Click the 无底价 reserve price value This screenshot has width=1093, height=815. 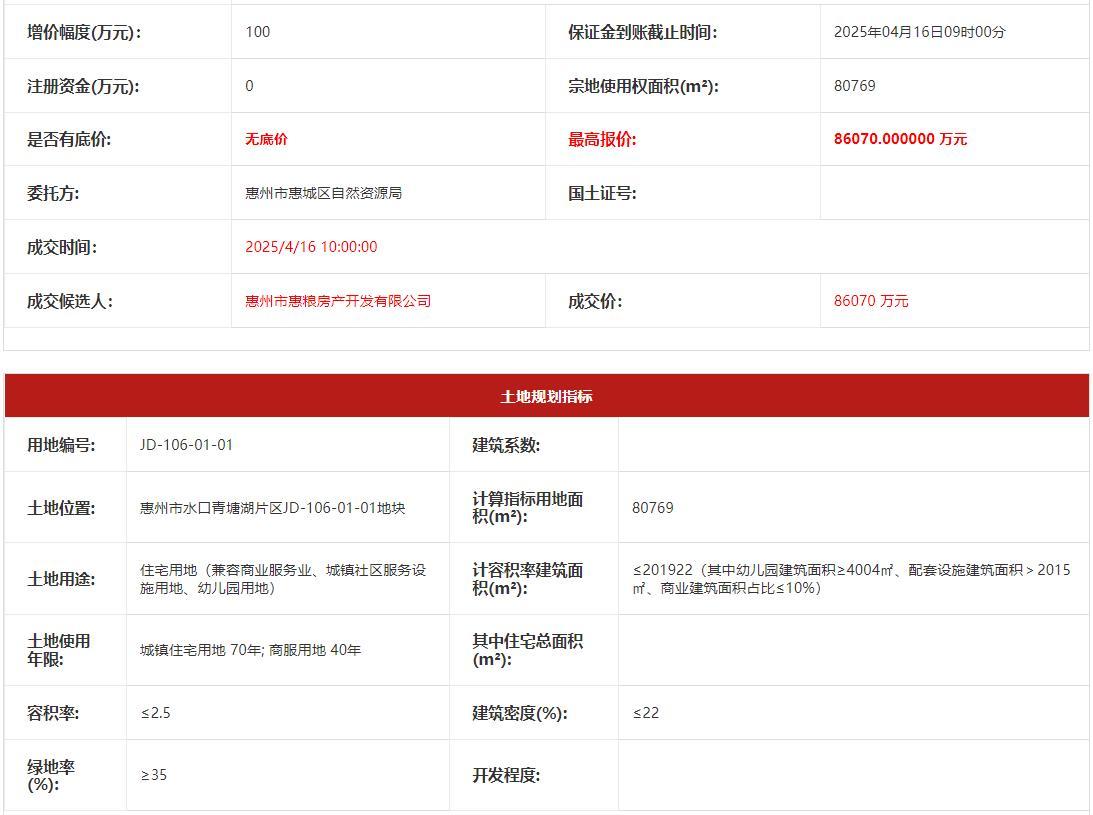(266, 139)
